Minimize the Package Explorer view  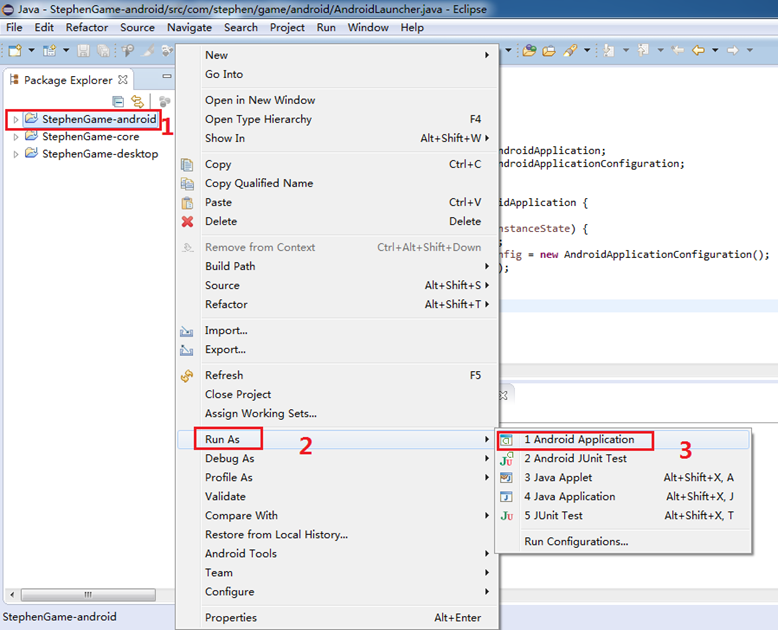click(x=167, y=76)
